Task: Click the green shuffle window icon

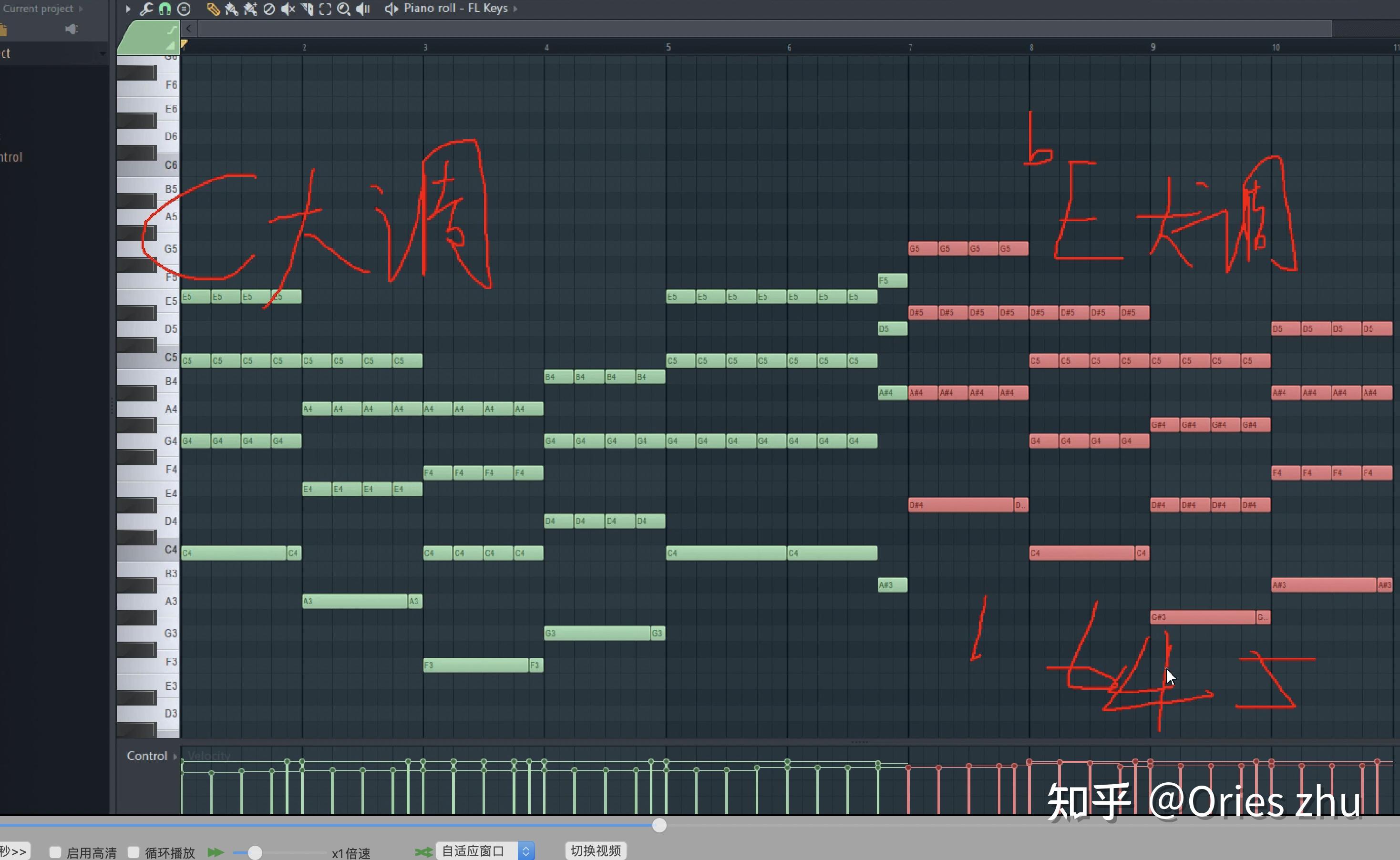Action: point(423,851)
